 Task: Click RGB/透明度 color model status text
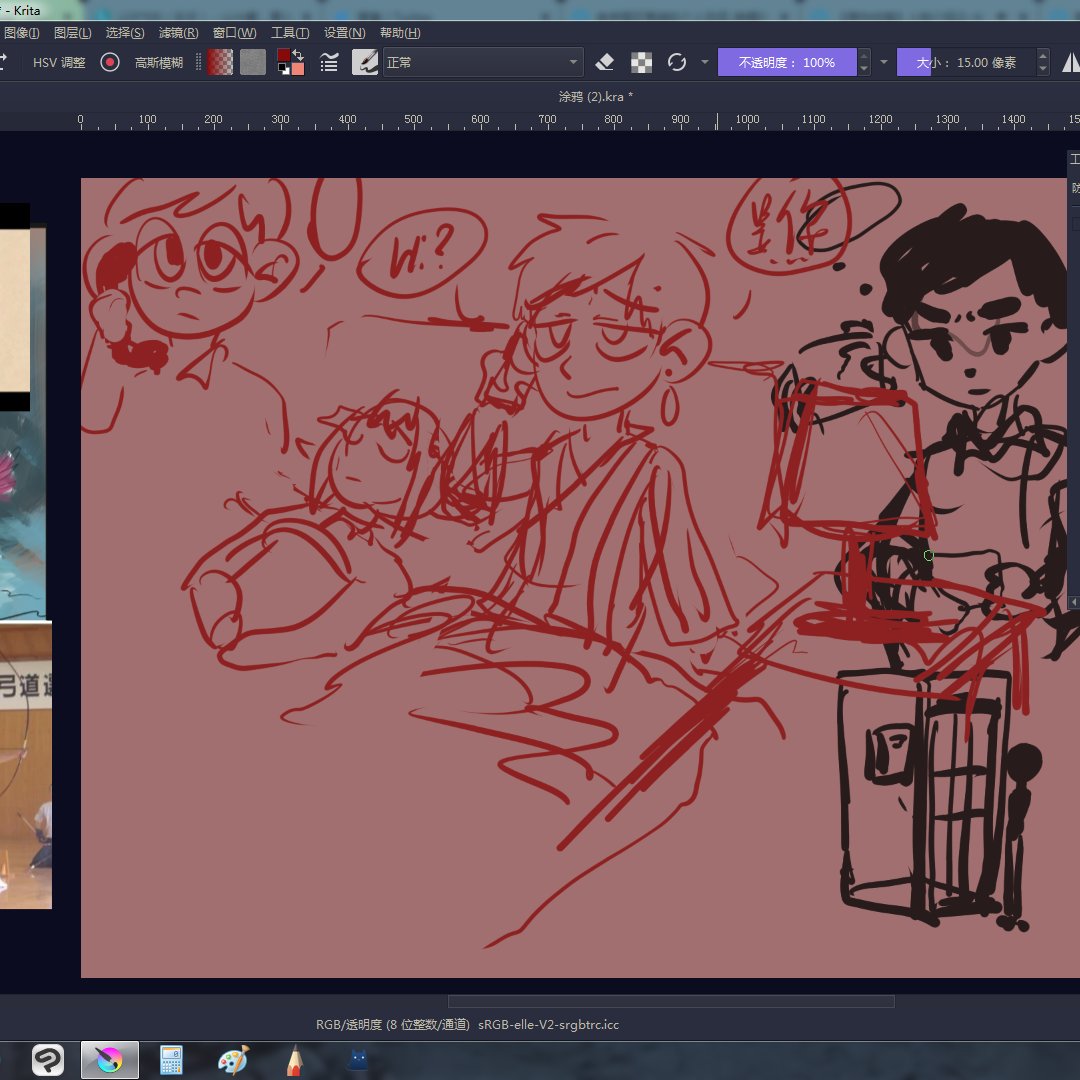tap(393, 1024)
